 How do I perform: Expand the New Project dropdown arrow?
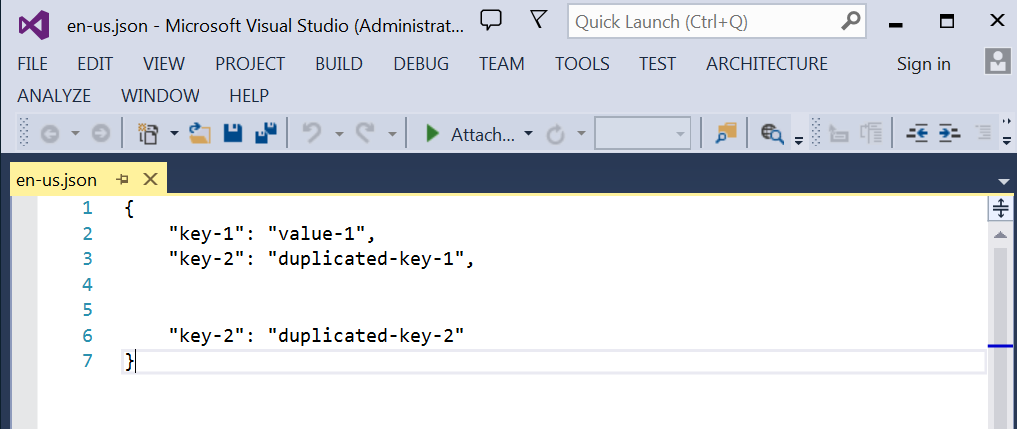click(x=174, y=134)
